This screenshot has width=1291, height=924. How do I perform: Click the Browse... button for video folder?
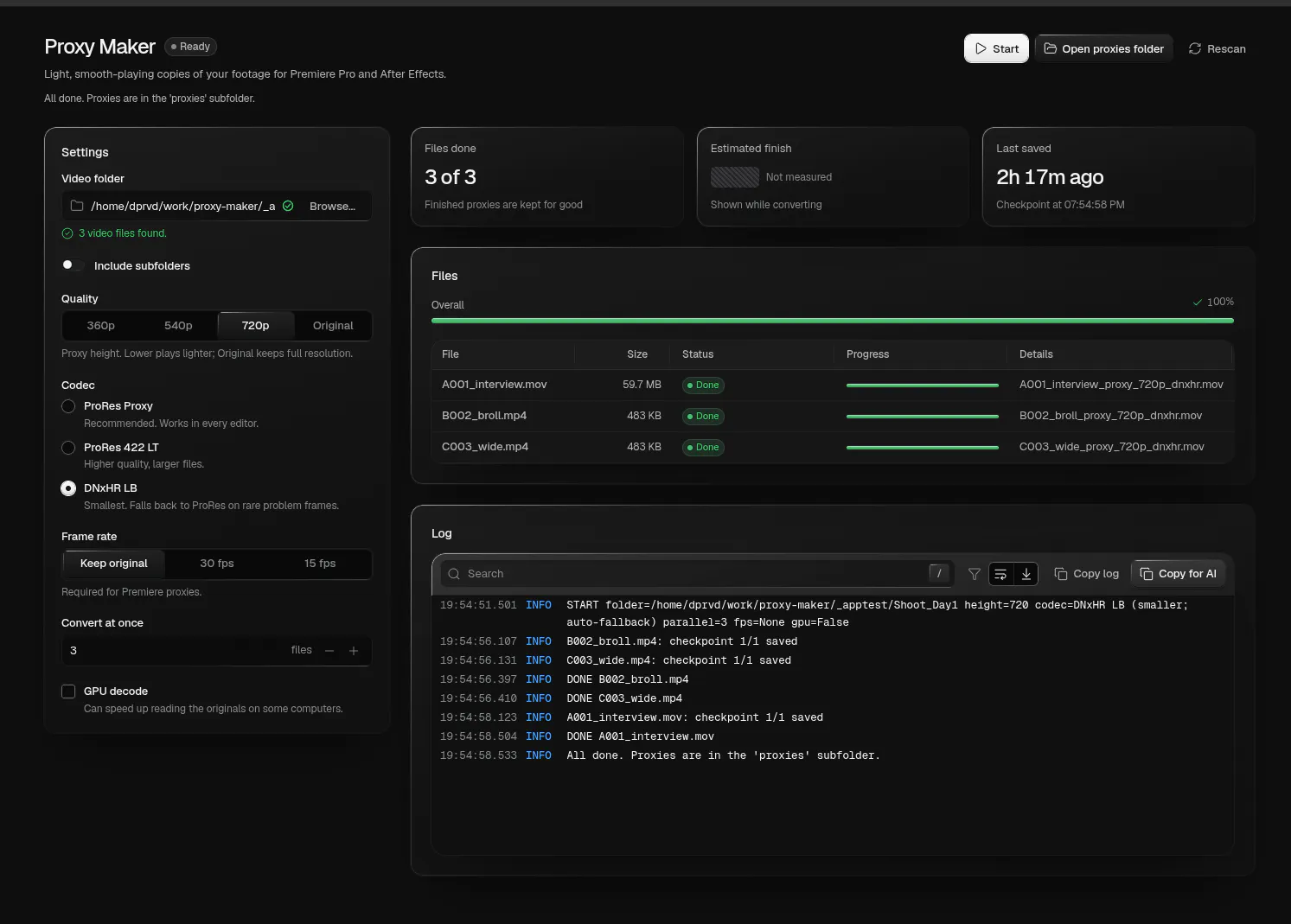[332, 206]
